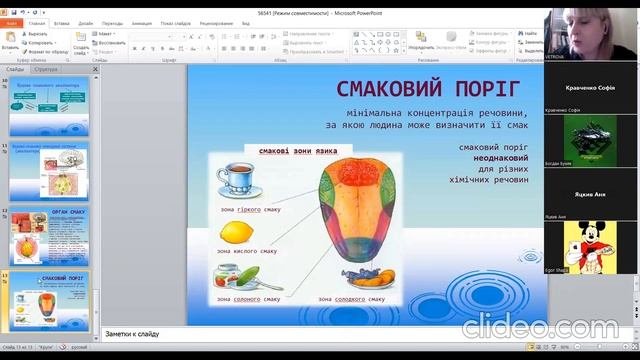Screen dimensions: 640x360
Task: Select slide 10 thumbnail
Action: 49,107
